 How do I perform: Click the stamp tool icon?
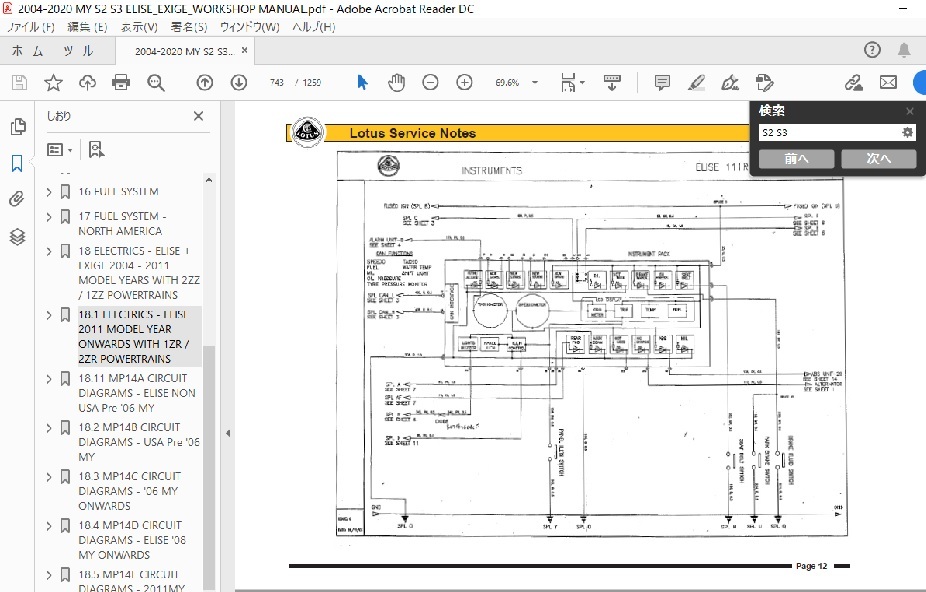tap(764, 83)
